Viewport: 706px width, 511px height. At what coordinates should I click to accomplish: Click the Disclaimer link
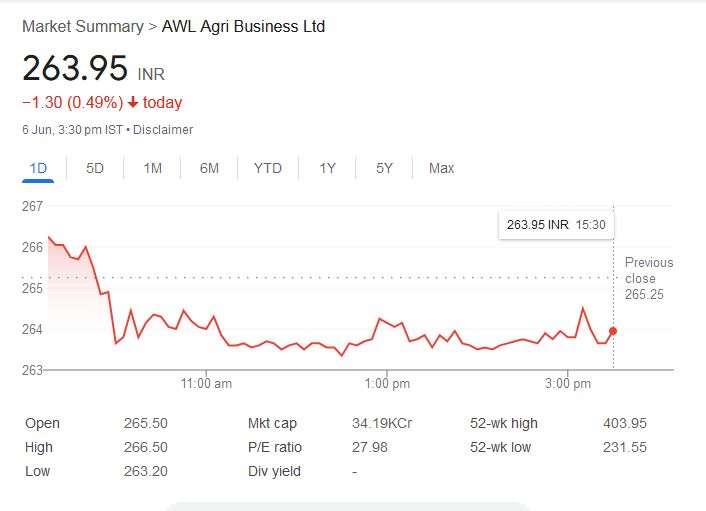pos(163,130)
